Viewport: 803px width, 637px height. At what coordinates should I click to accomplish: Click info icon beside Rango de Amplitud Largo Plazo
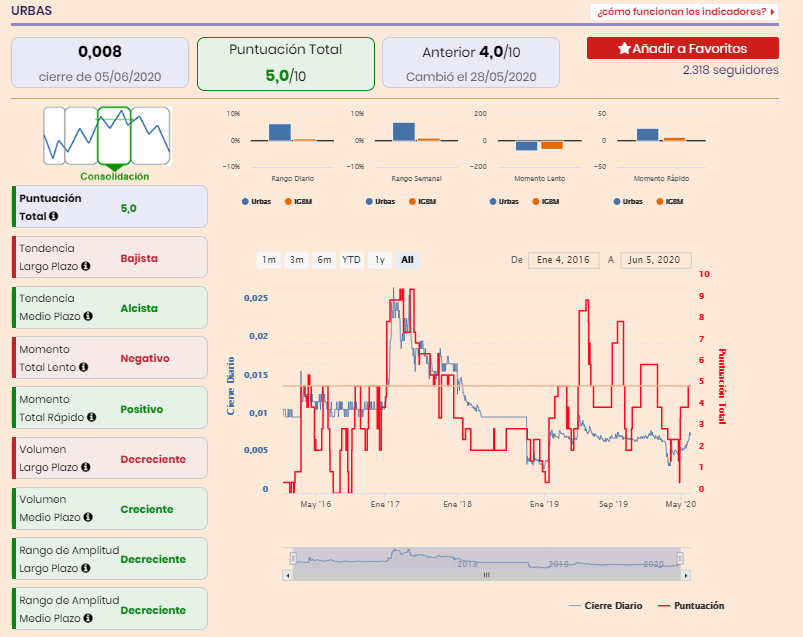pyautogui.click(x=86, y=568)
